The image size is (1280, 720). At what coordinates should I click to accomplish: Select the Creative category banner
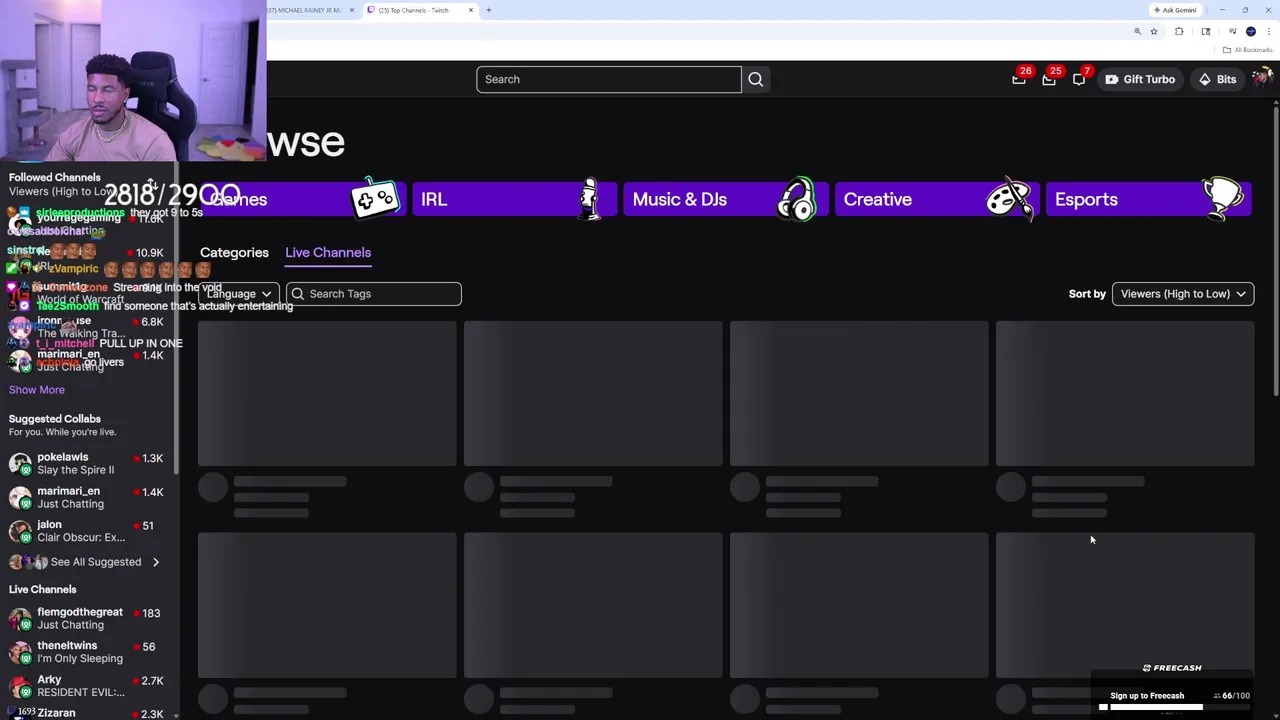pos(937,199)
